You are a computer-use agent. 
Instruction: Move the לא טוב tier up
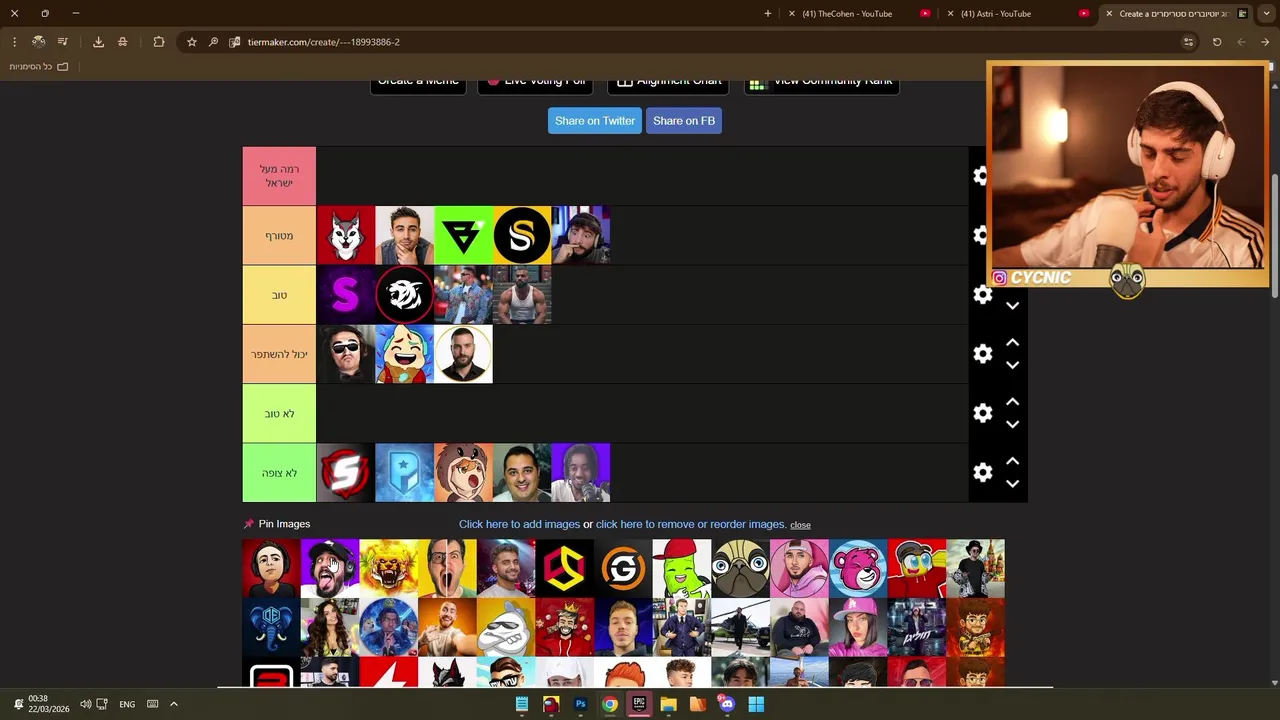(1012, 402)
